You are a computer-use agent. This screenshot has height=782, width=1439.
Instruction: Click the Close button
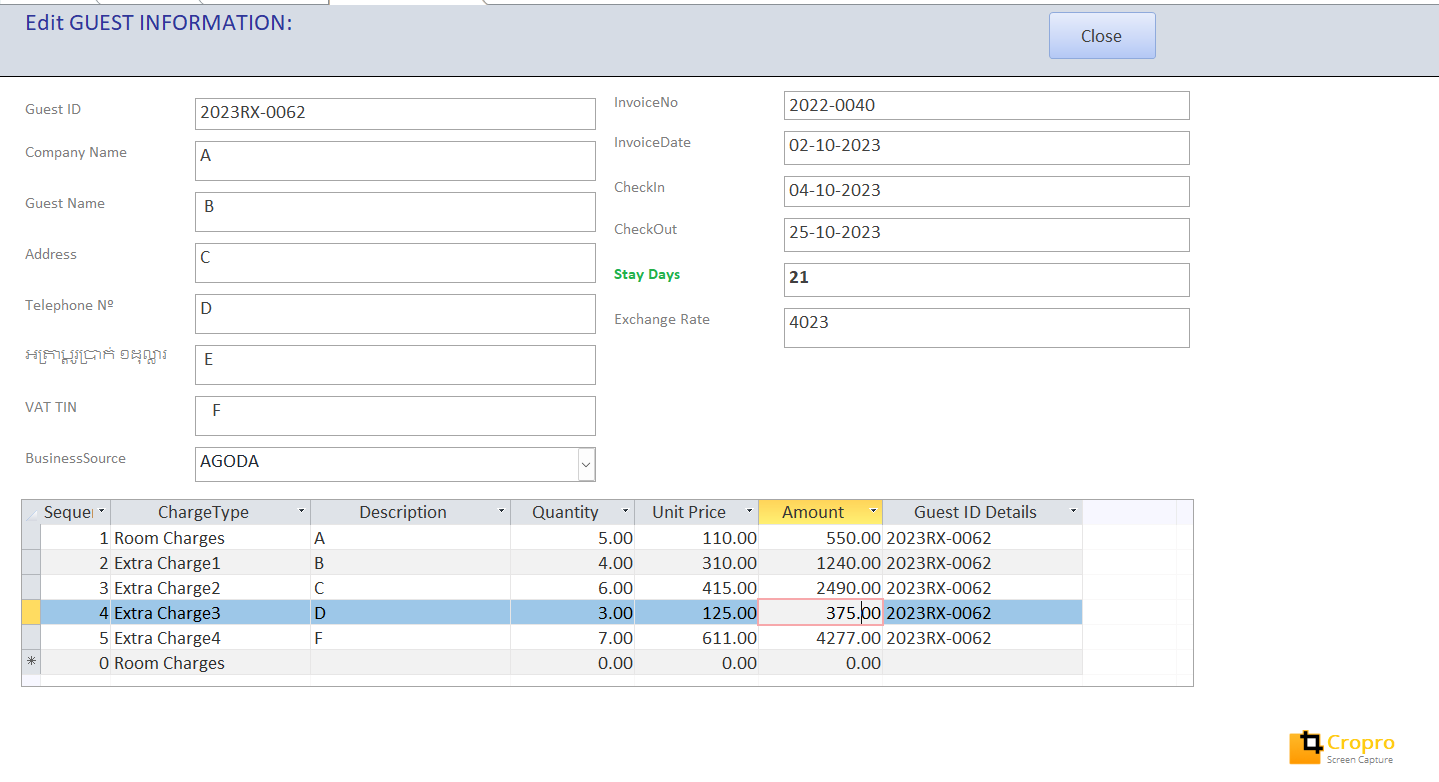(1101, 36)
